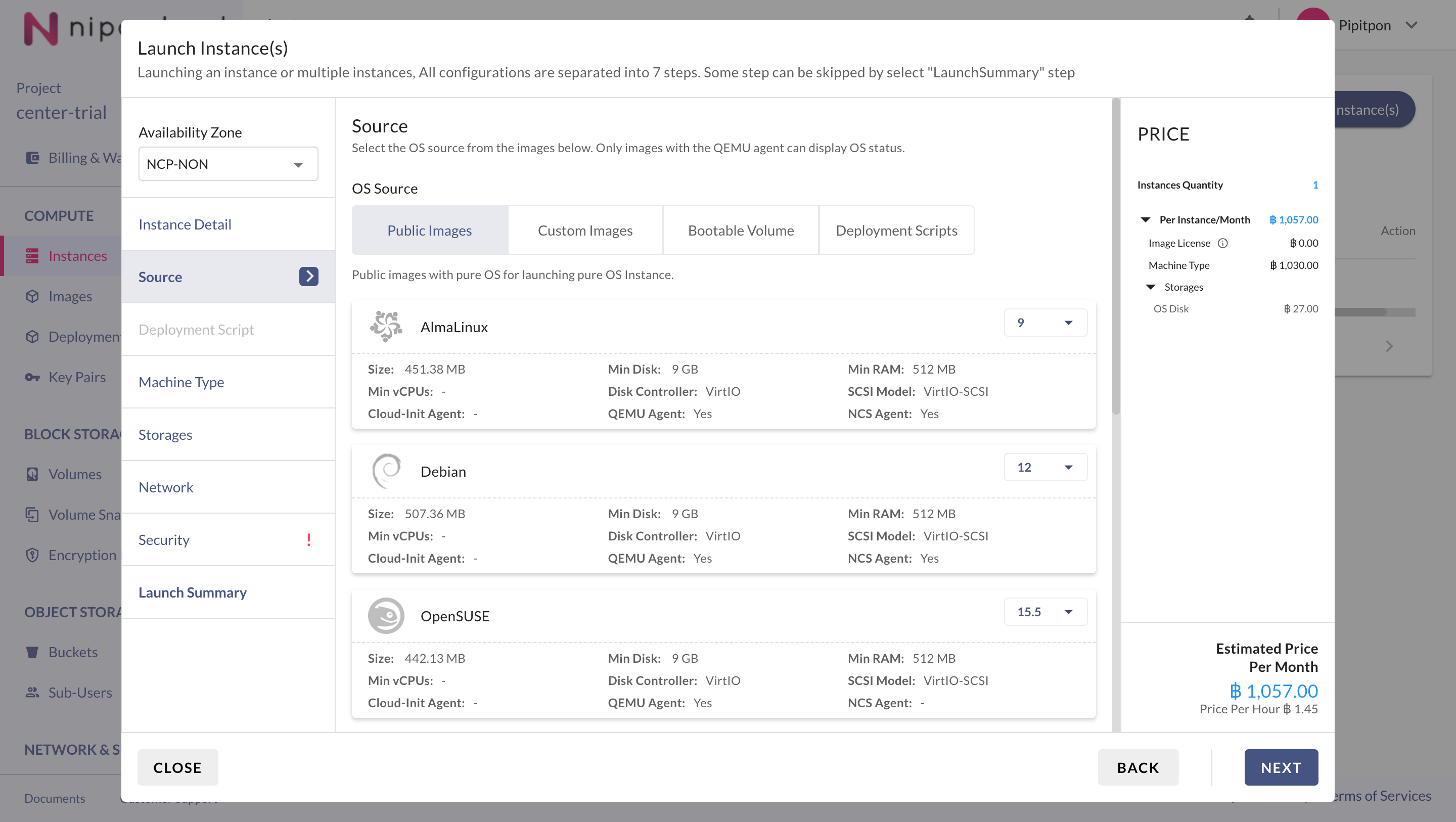Click the Price Per Hour ฿ 1.45 text
Image resolution: width=1456 pixels, height=822 pixels.
pos(1259,708)
